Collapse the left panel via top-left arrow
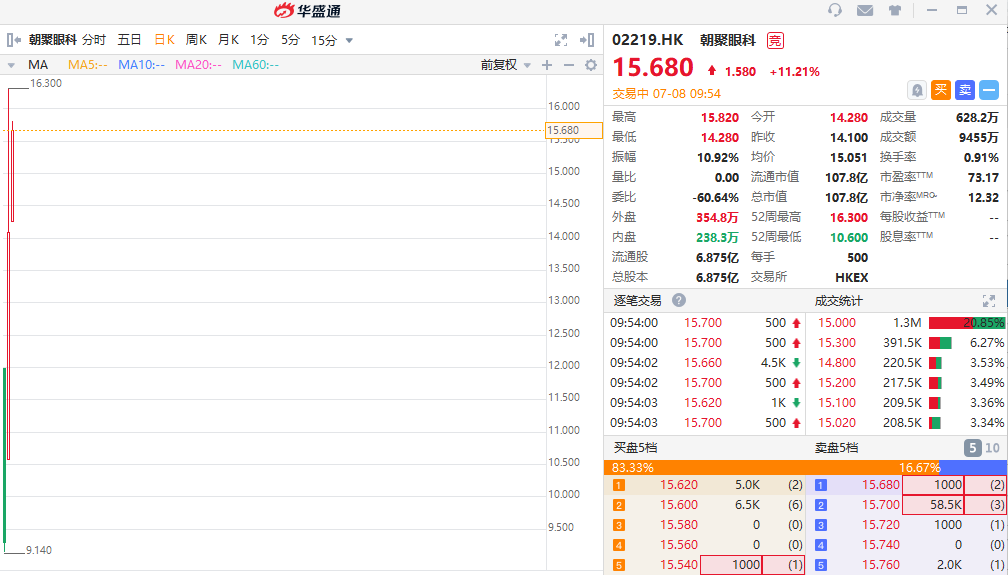Viewport: 1008px width, 575px height. coord(14,40)
